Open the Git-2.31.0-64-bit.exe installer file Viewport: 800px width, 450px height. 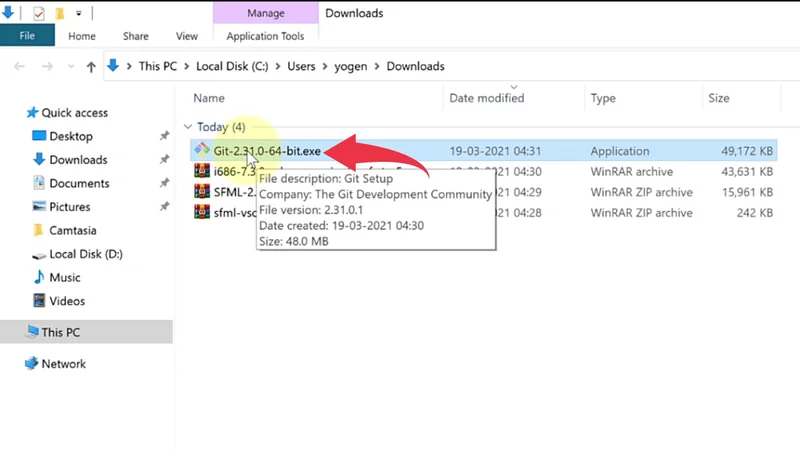coord(266,151)
